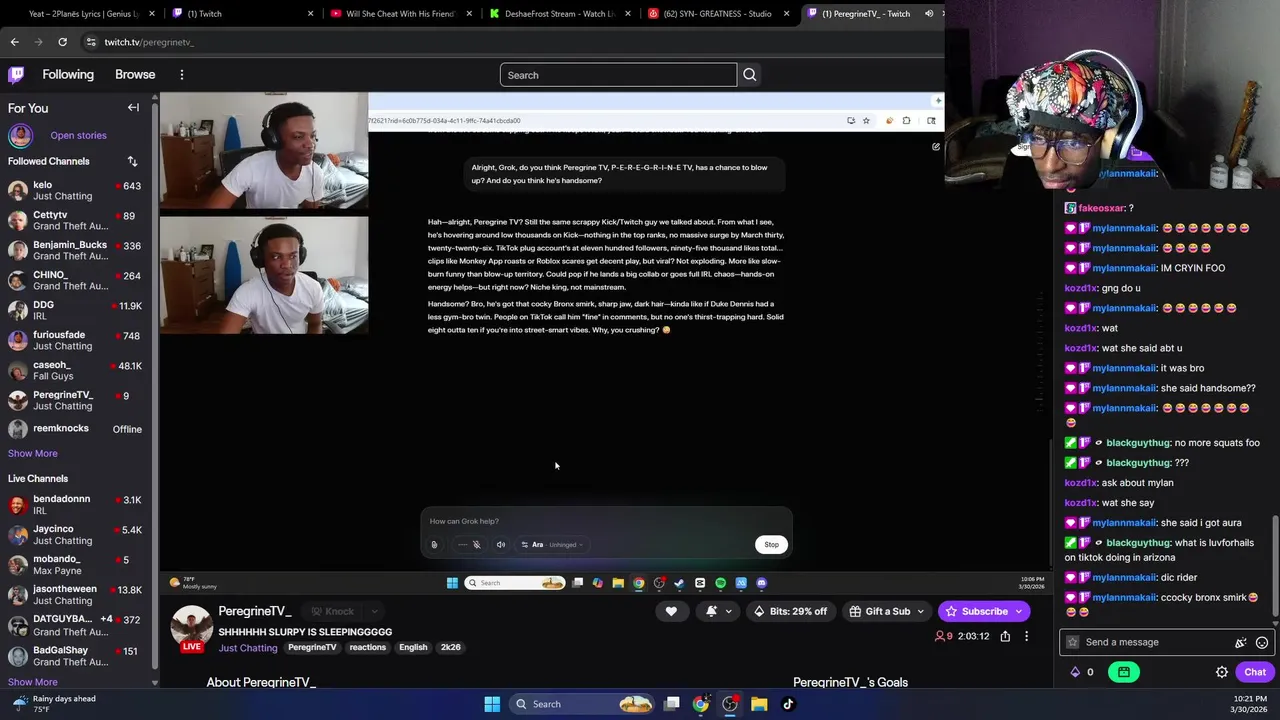Click the Windows Start button
Viewport: 1280px width, 720px height.
(492, 704)
